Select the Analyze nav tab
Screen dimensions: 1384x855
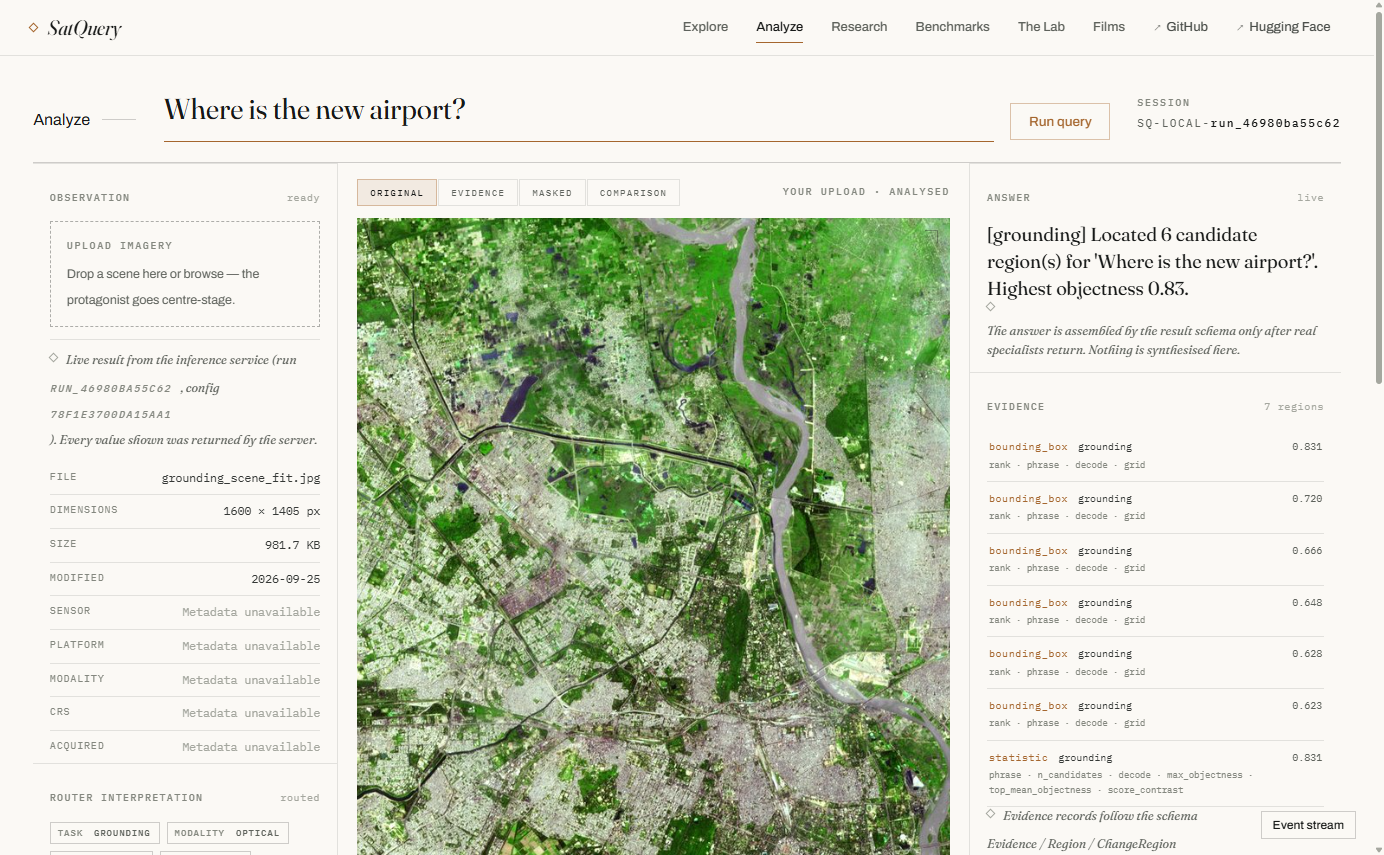(779, 27)
